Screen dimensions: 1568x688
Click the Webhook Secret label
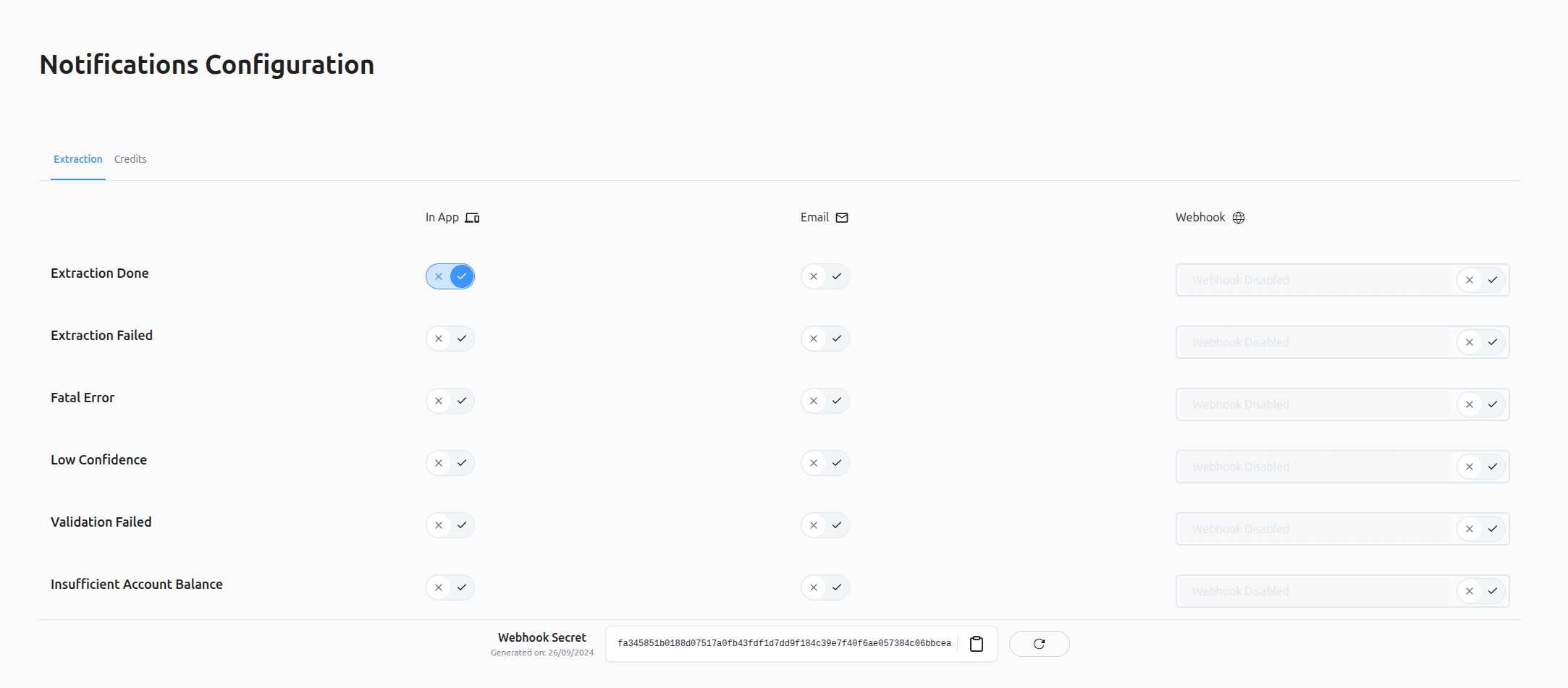(x=542, y=637)
